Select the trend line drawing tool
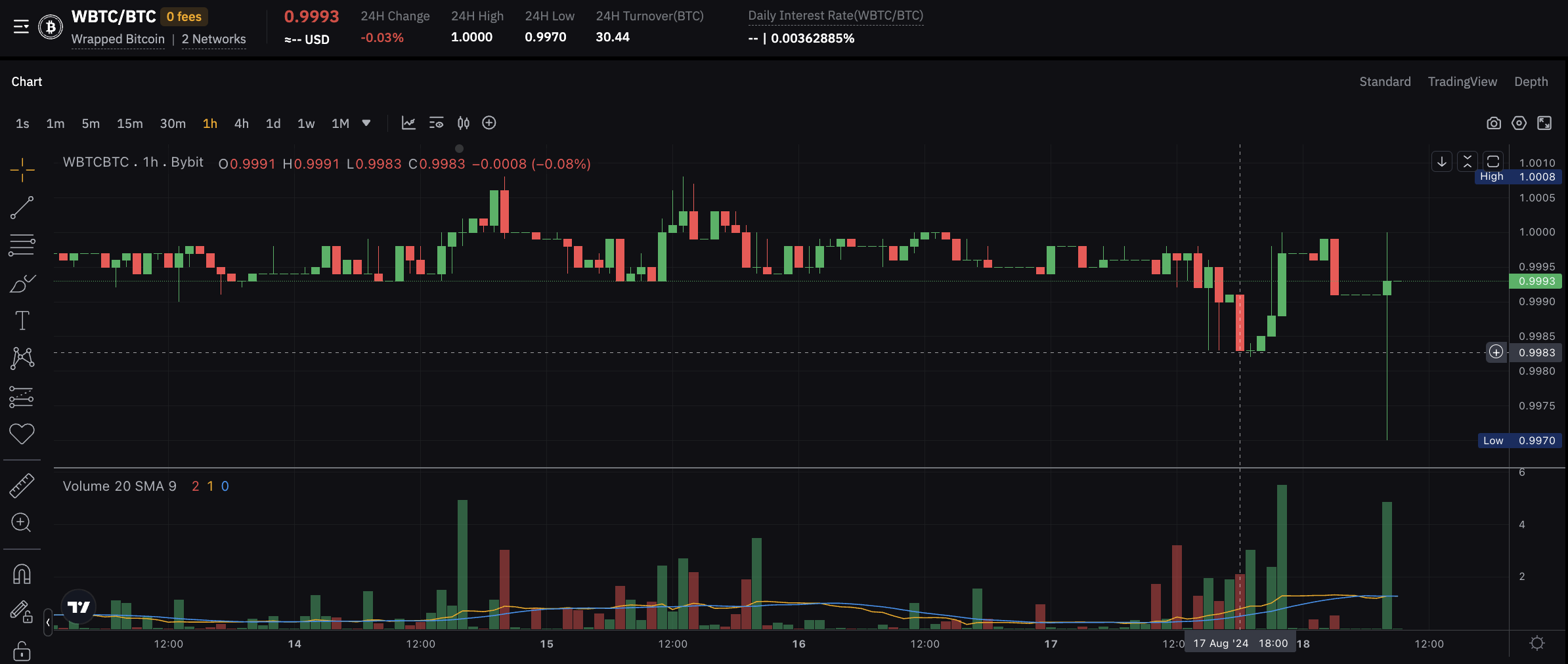 tap(22, 207)
